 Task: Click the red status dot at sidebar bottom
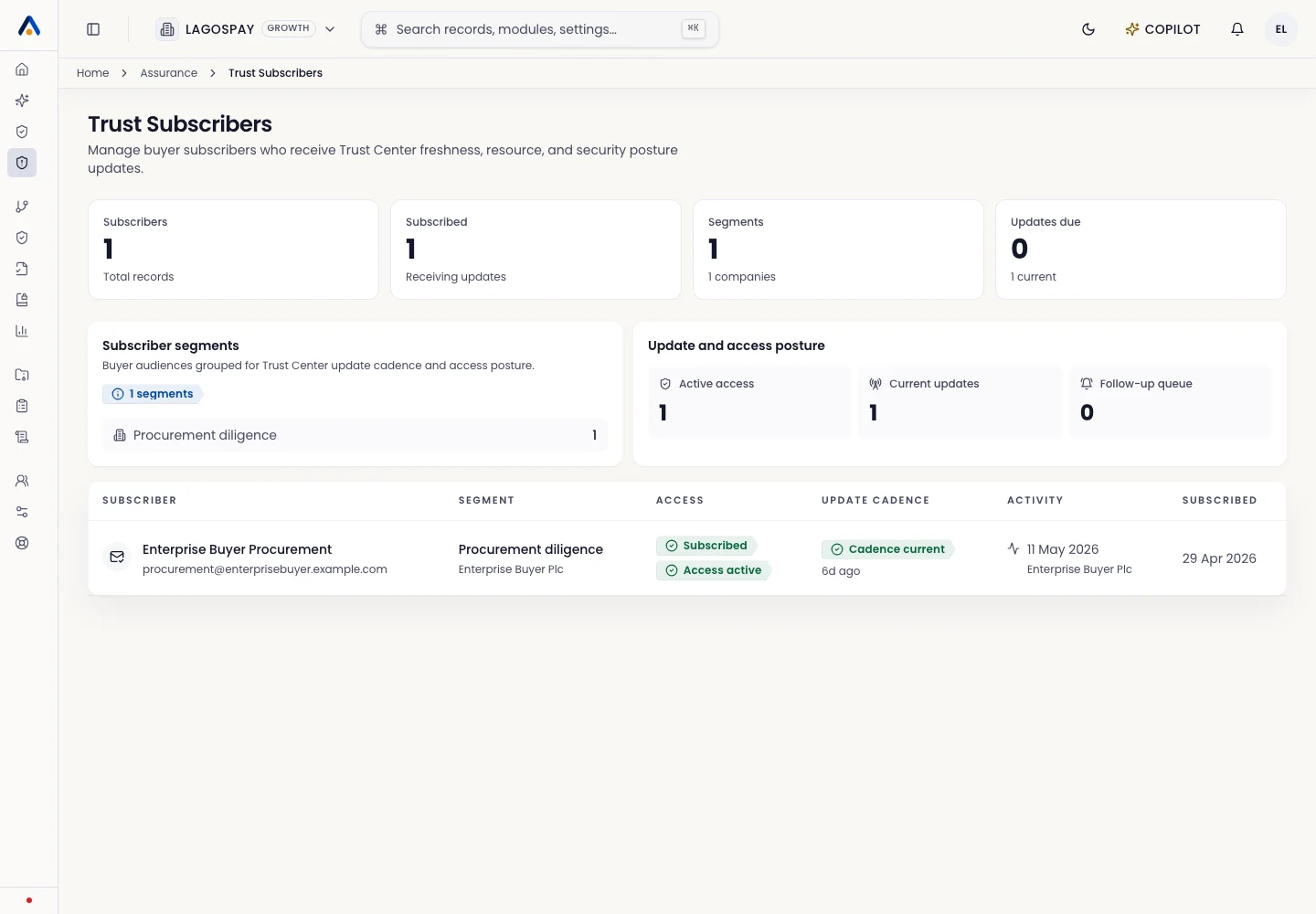pyautogui.click(x=29, y=900)
